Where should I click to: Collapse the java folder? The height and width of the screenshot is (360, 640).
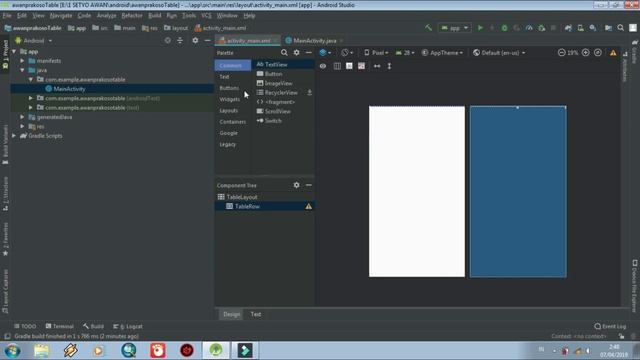click(x=22, y=70)
